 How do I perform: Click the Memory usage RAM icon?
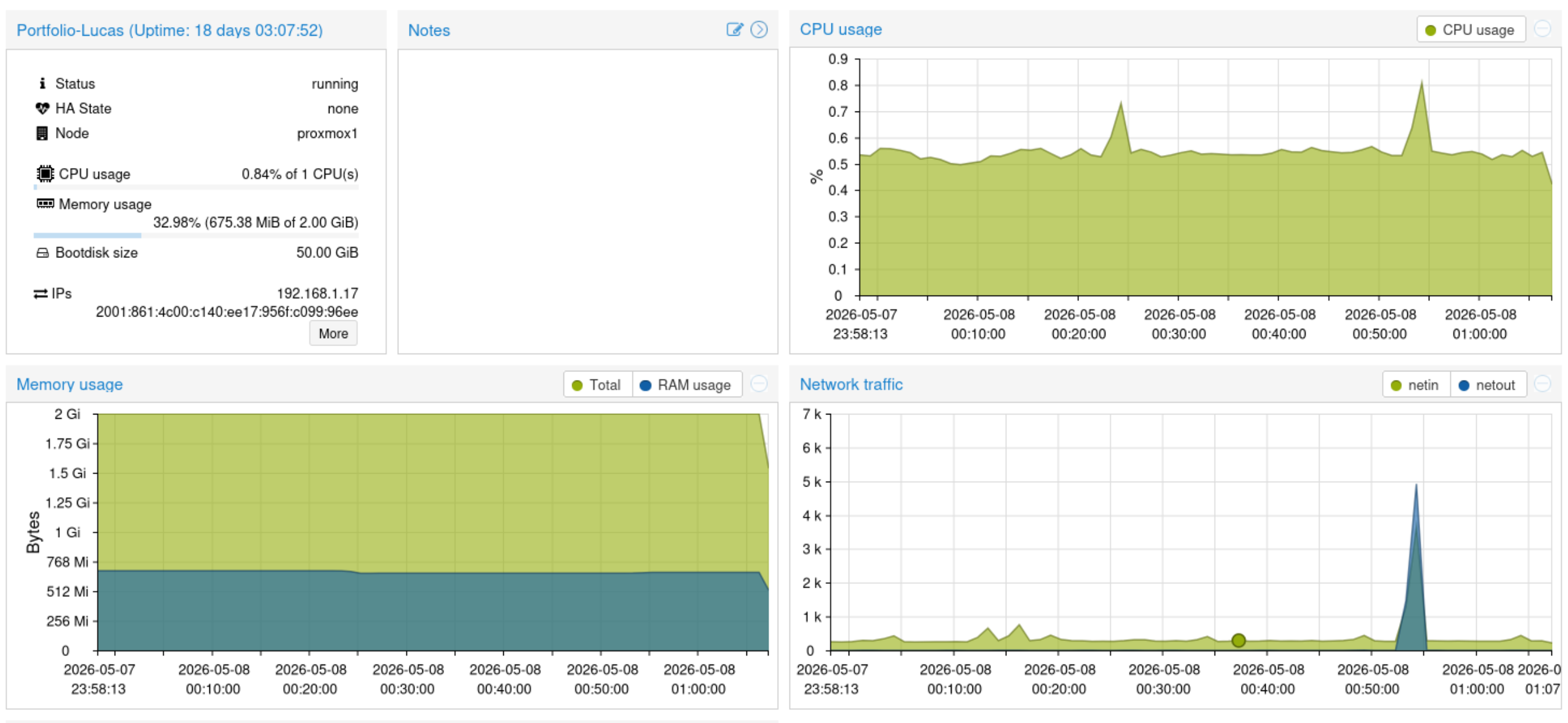tap(45, 204)
